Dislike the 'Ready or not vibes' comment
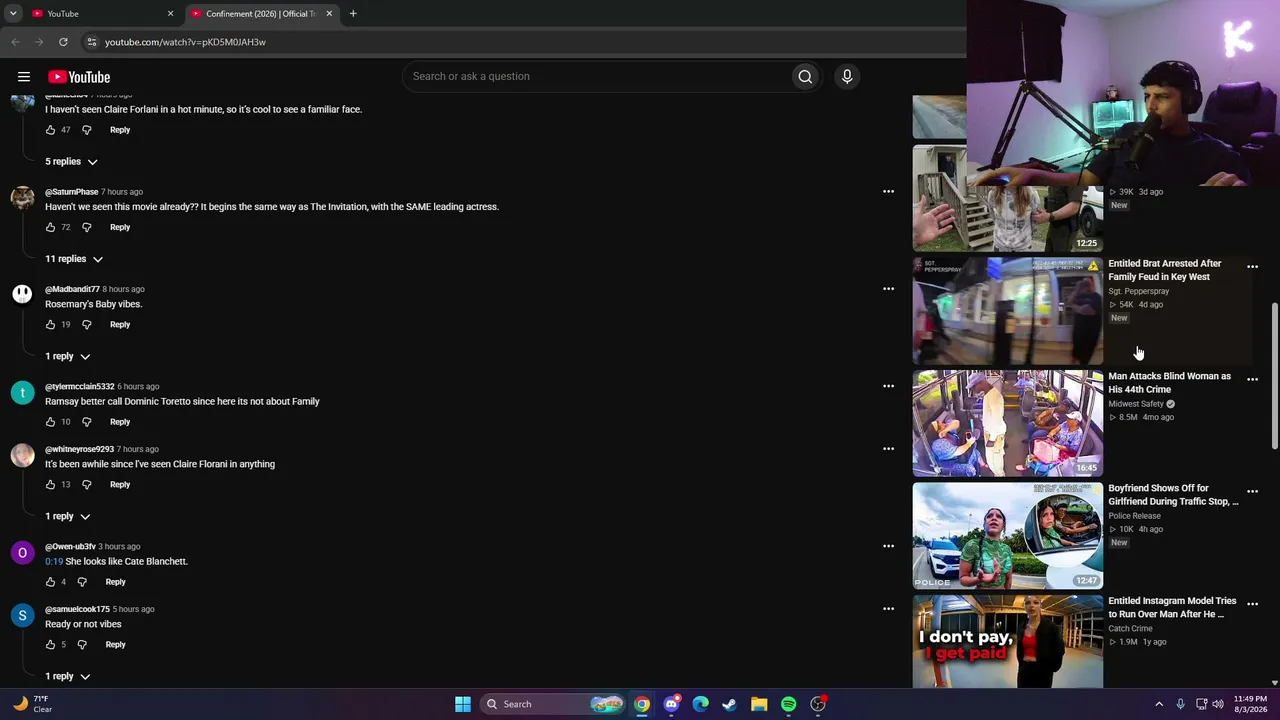The image size is (1280, 720). [82, 644]
